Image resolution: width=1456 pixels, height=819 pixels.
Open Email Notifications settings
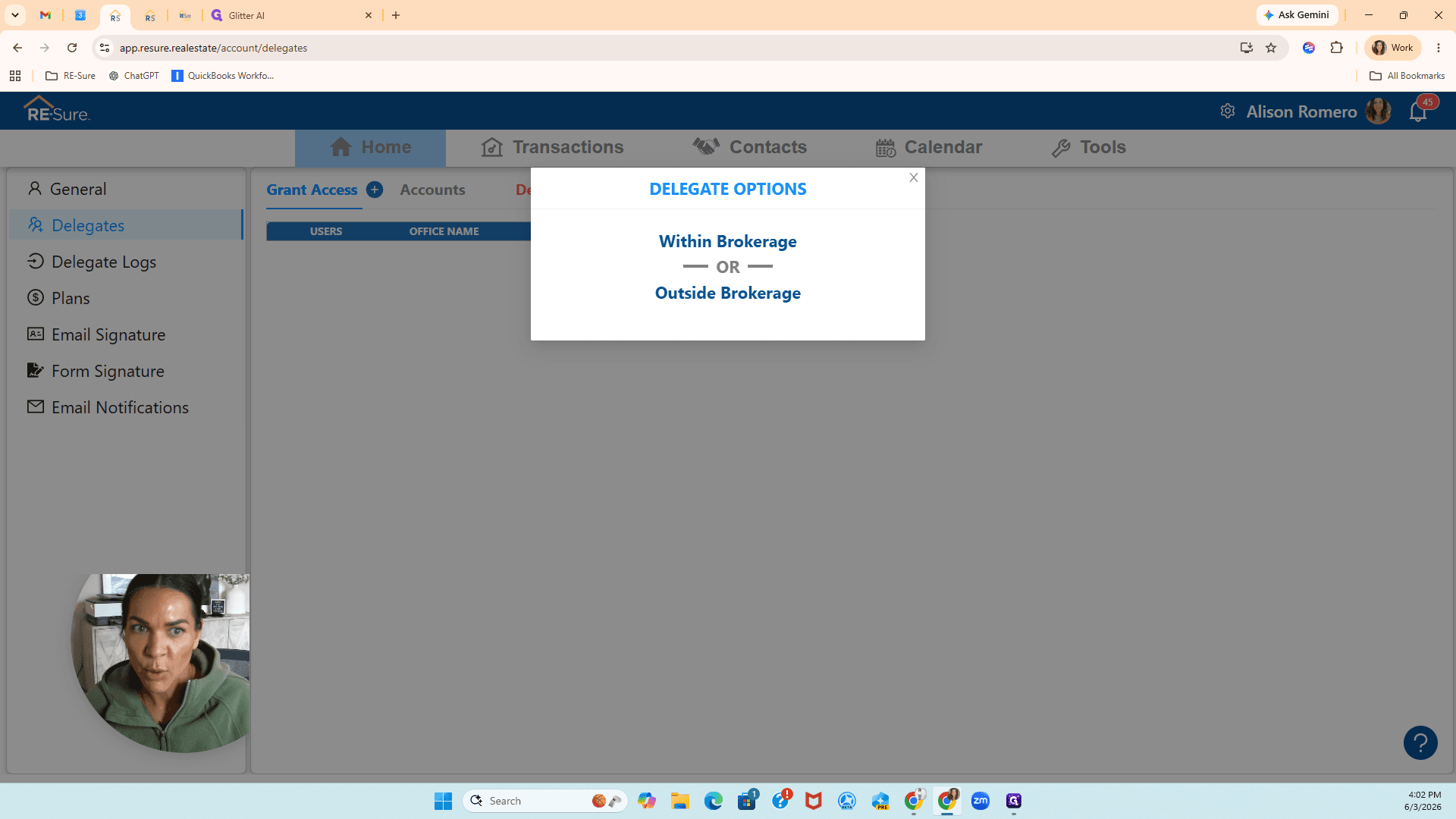coord(126,407)
